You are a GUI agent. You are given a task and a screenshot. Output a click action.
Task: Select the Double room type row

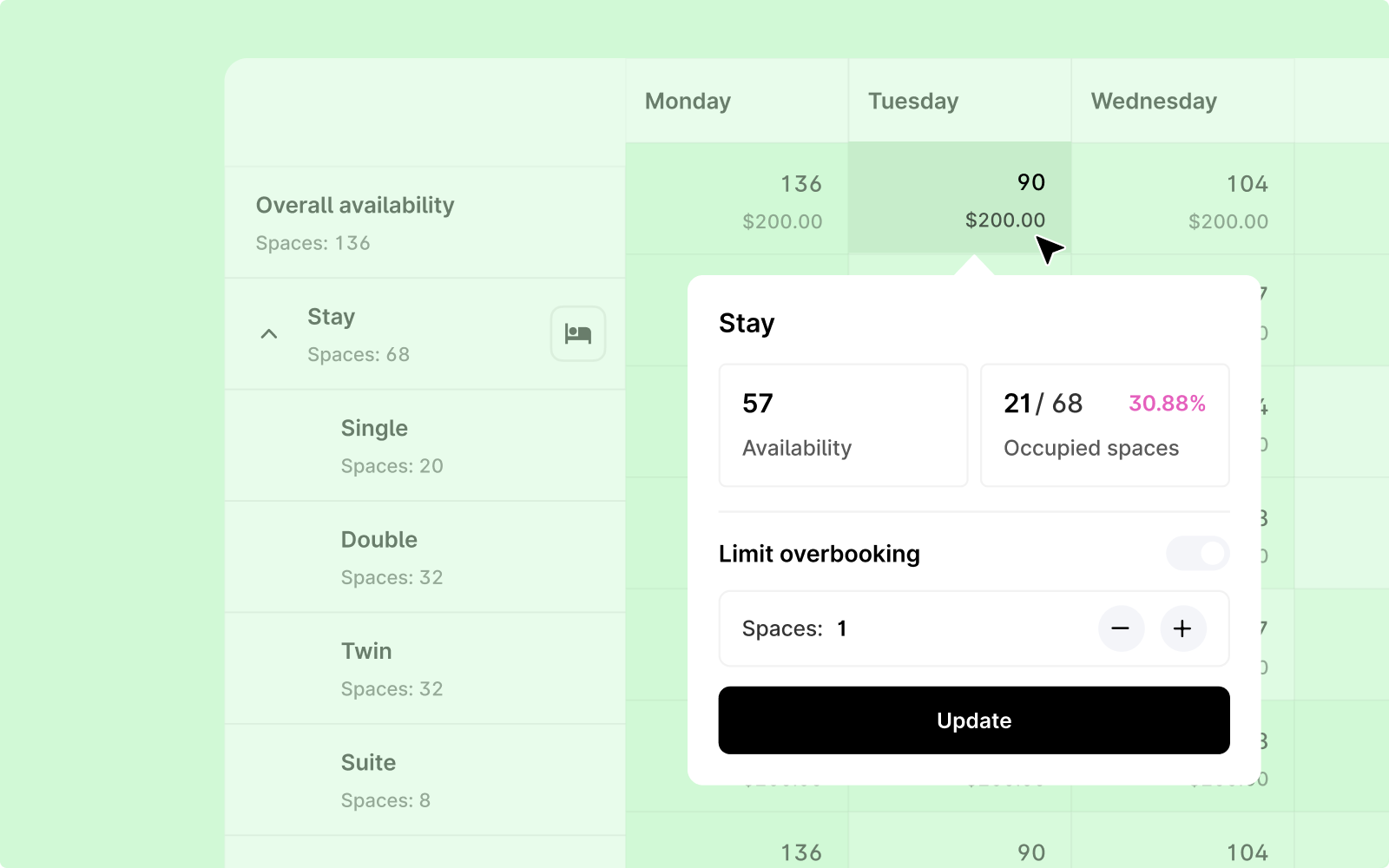click(x=425, y=557)
